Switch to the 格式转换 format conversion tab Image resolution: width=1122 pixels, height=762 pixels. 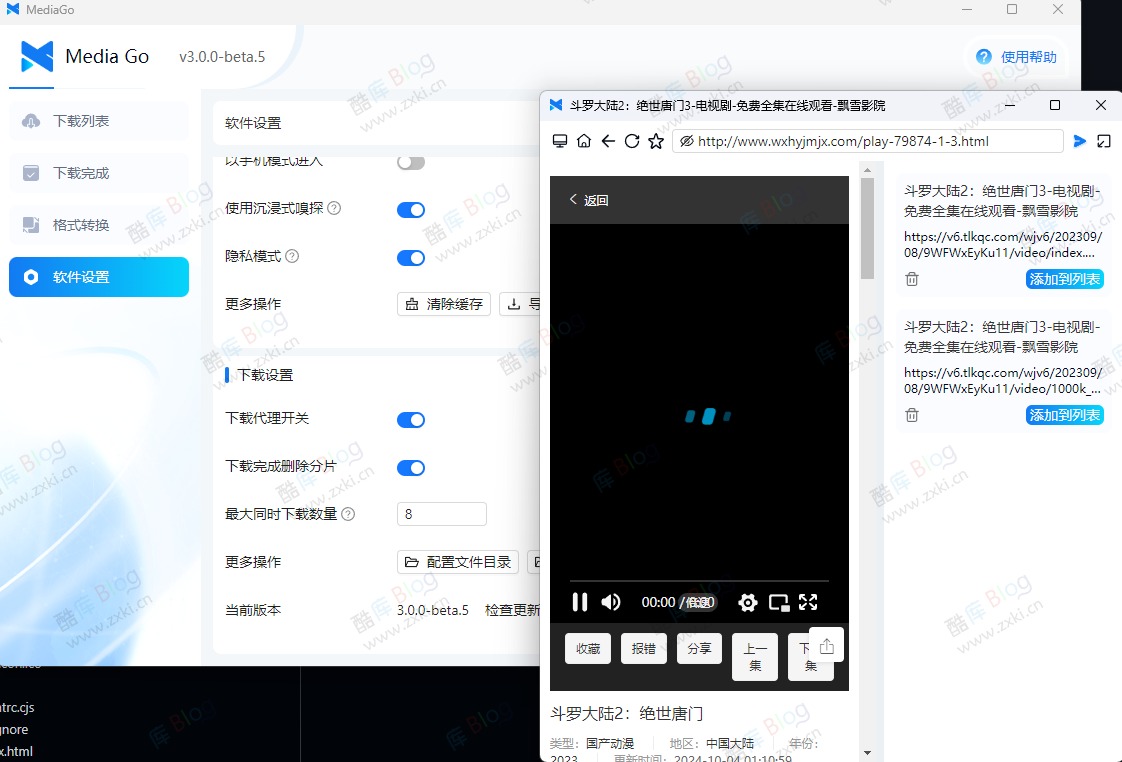click(99, 225)
